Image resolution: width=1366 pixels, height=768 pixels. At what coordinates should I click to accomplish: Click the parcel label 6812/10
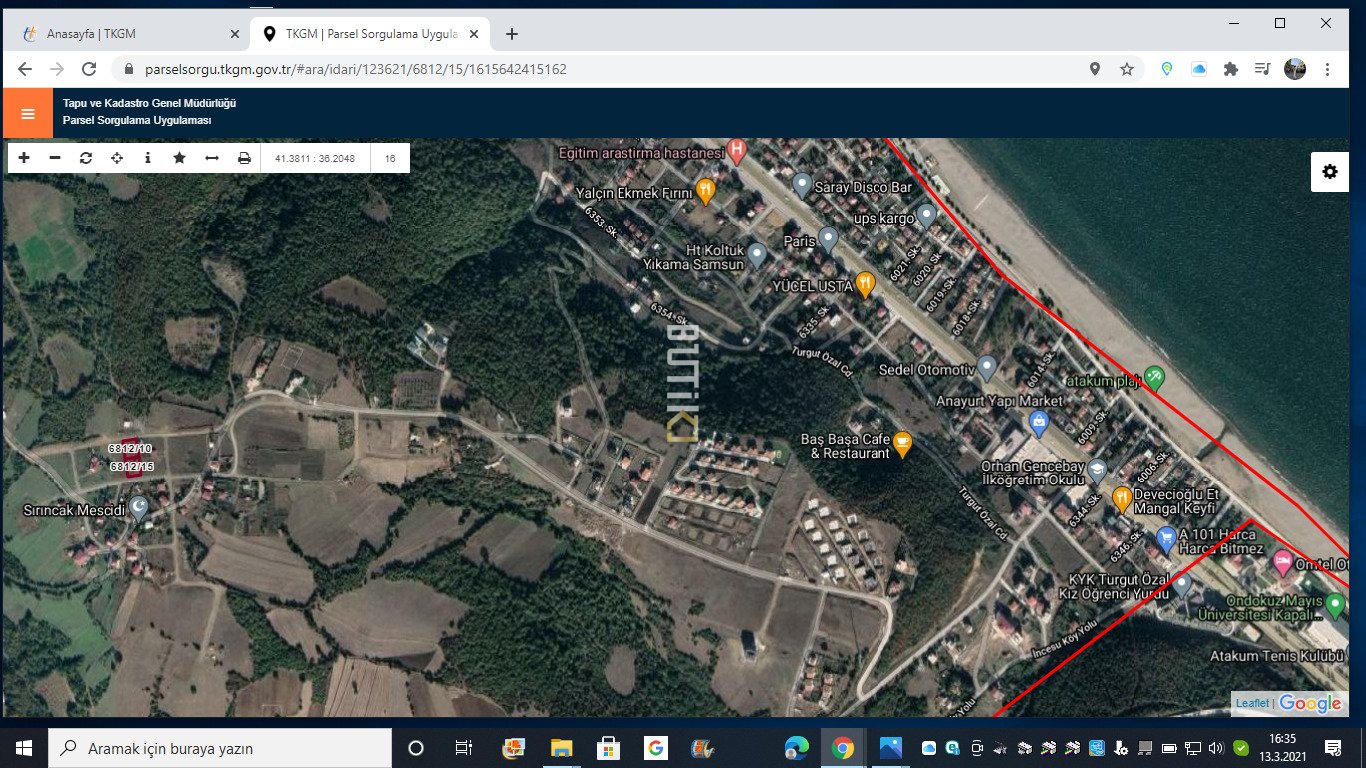[130, 449]
